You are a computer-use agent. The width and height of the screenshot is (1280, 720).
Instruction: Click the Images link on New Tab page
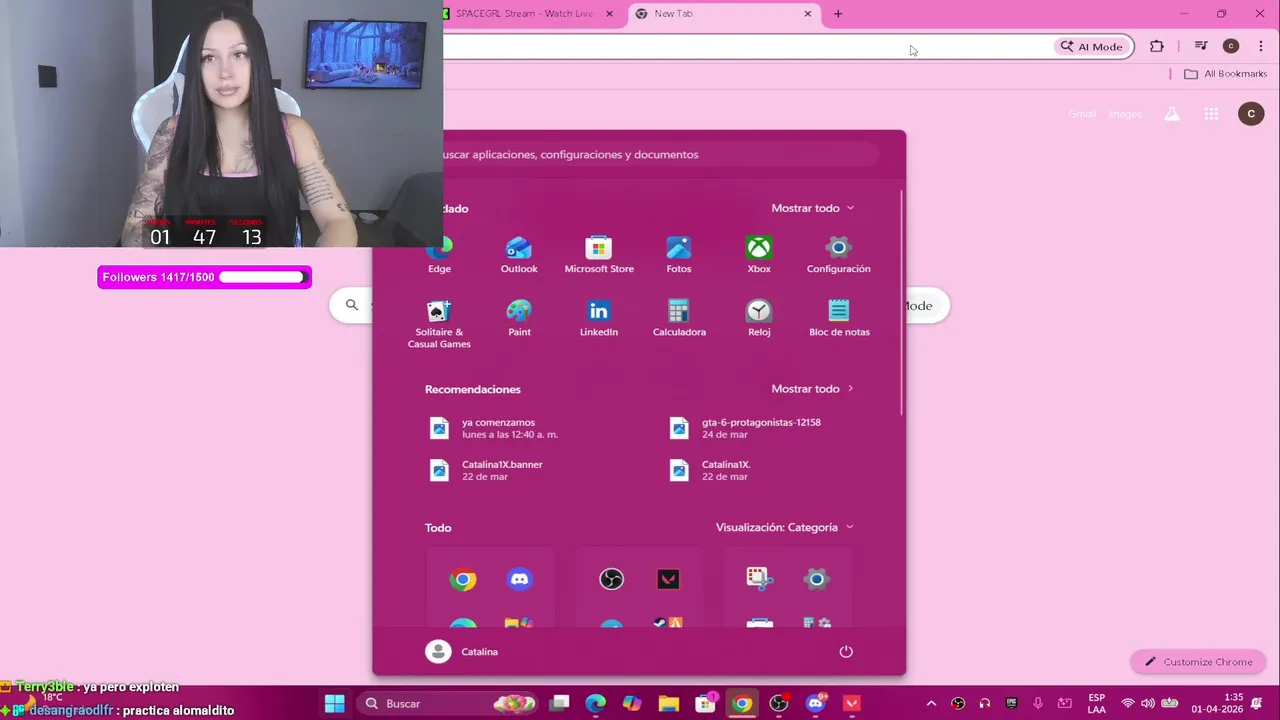click(x=1125, y=114)
